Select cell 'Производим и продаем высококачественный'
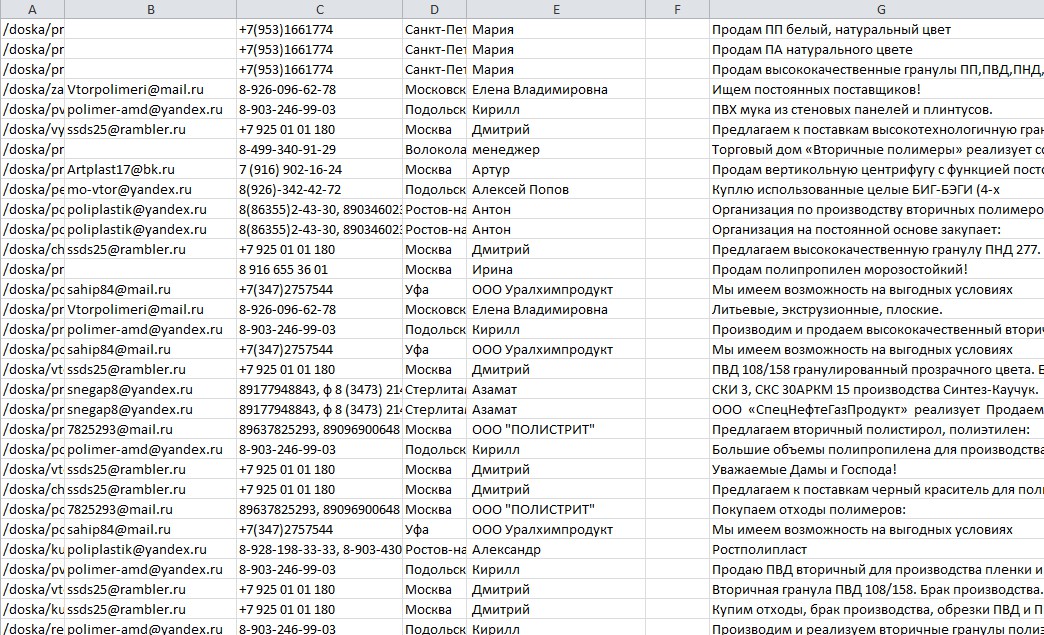This screenshot has height=635, width=1044. [877, 329]
